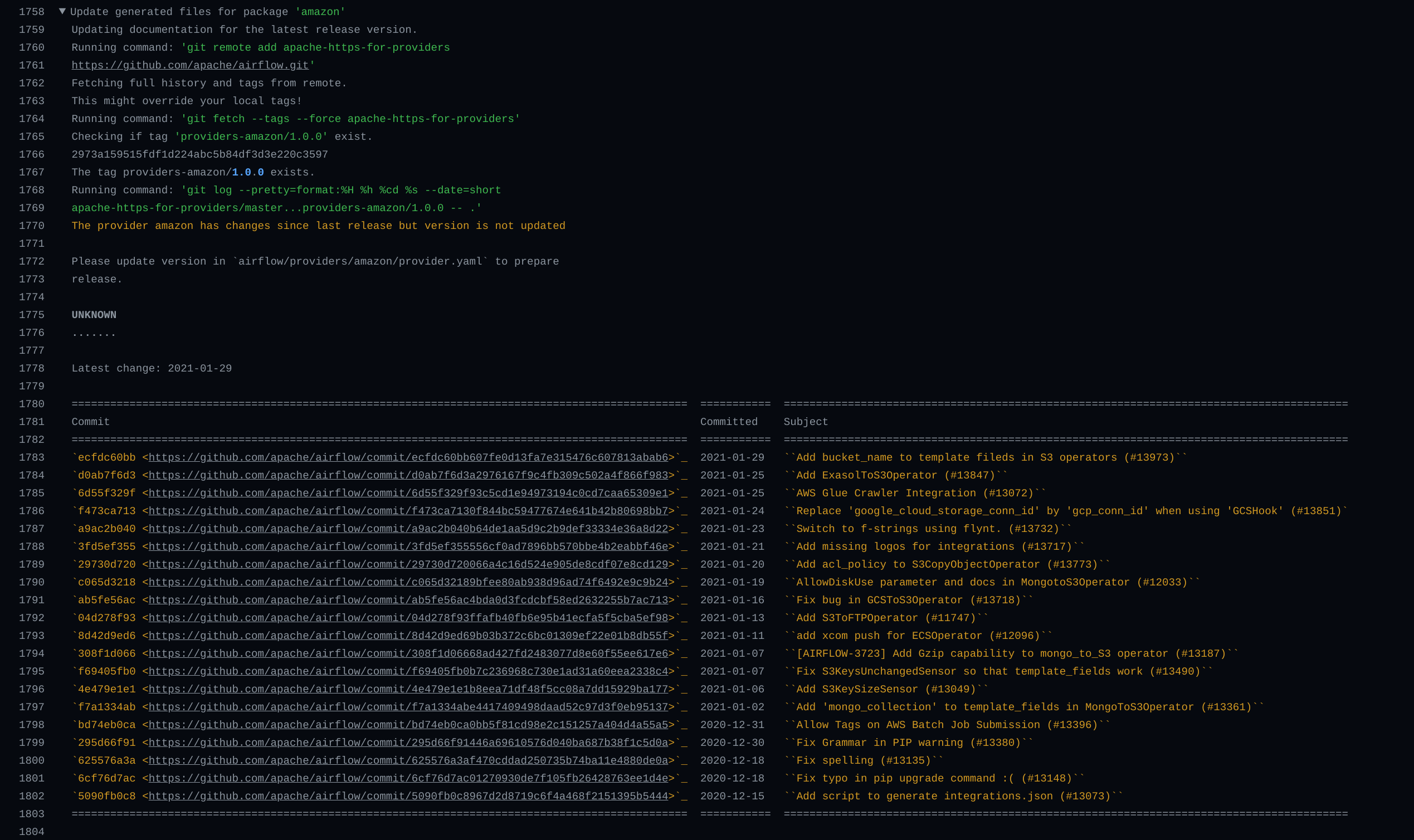Image resolution: width=1414 pixels, height=840 pixels.
Task: Collapse the 'Update generated files' amazon group
Action: (62, 11)
